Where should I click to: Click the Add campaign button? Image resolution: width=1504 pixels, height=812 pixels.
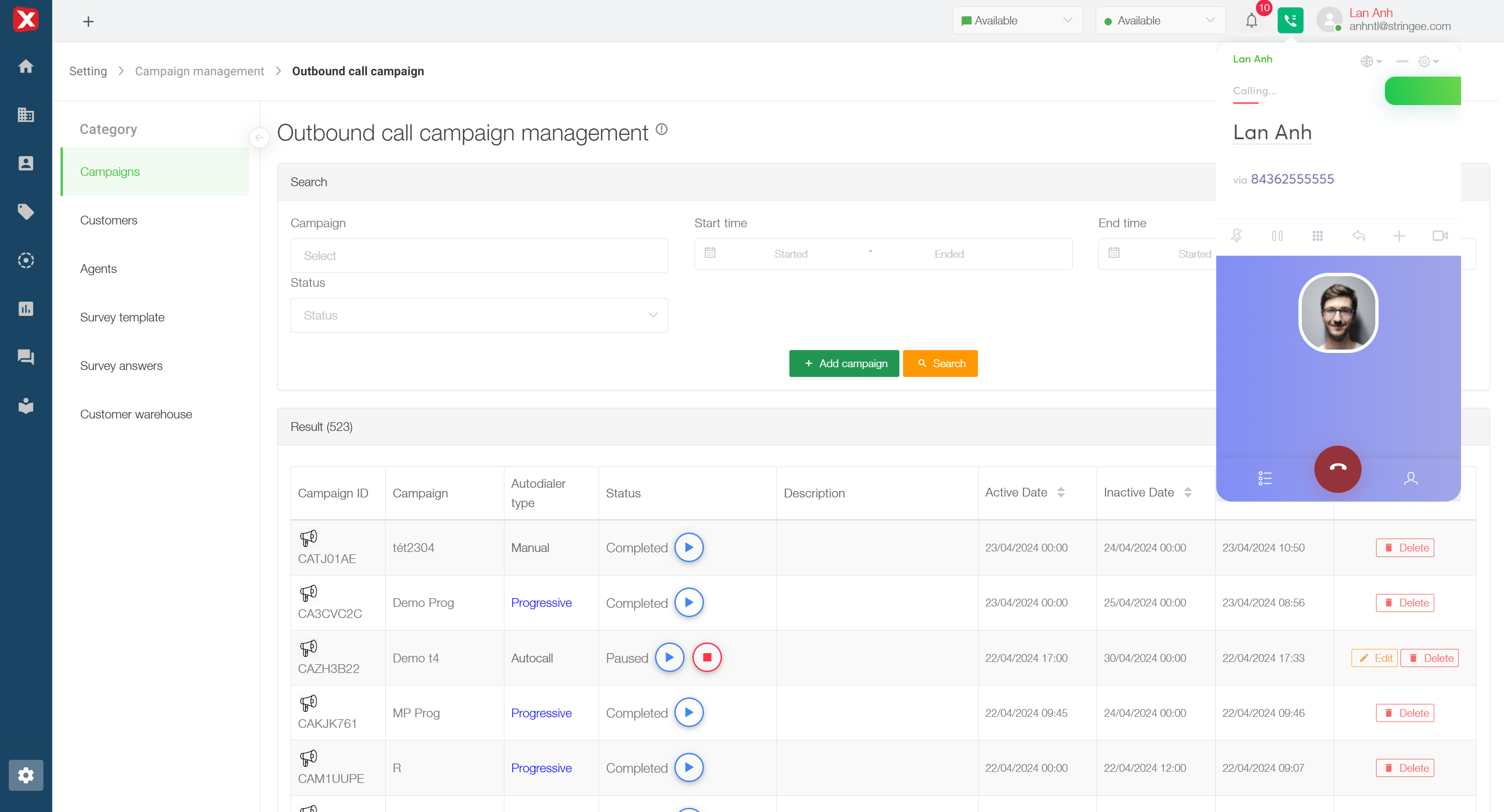click(x=843, y=364)
